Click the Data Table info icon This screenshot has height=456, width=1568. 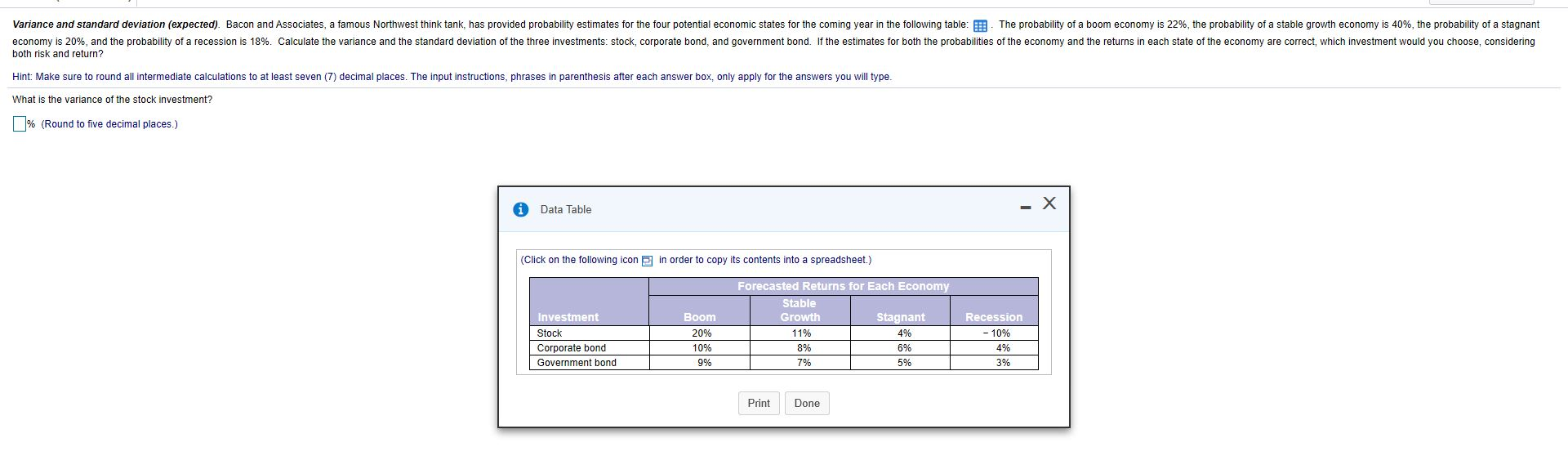click(521, 209)
